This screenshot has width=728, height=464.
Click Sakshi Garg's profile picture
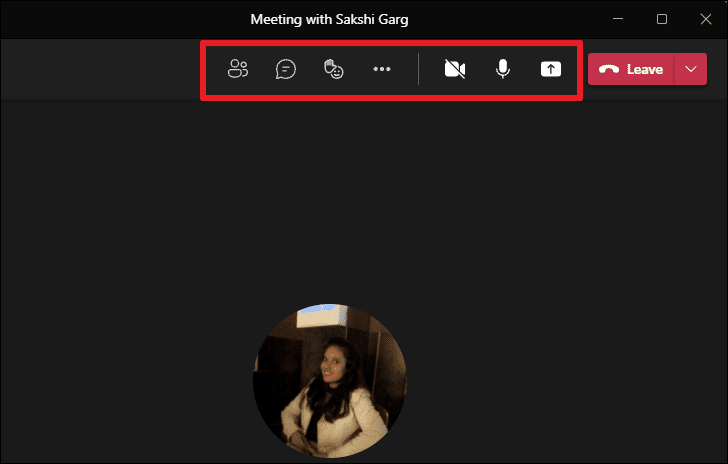click(330, 381)
